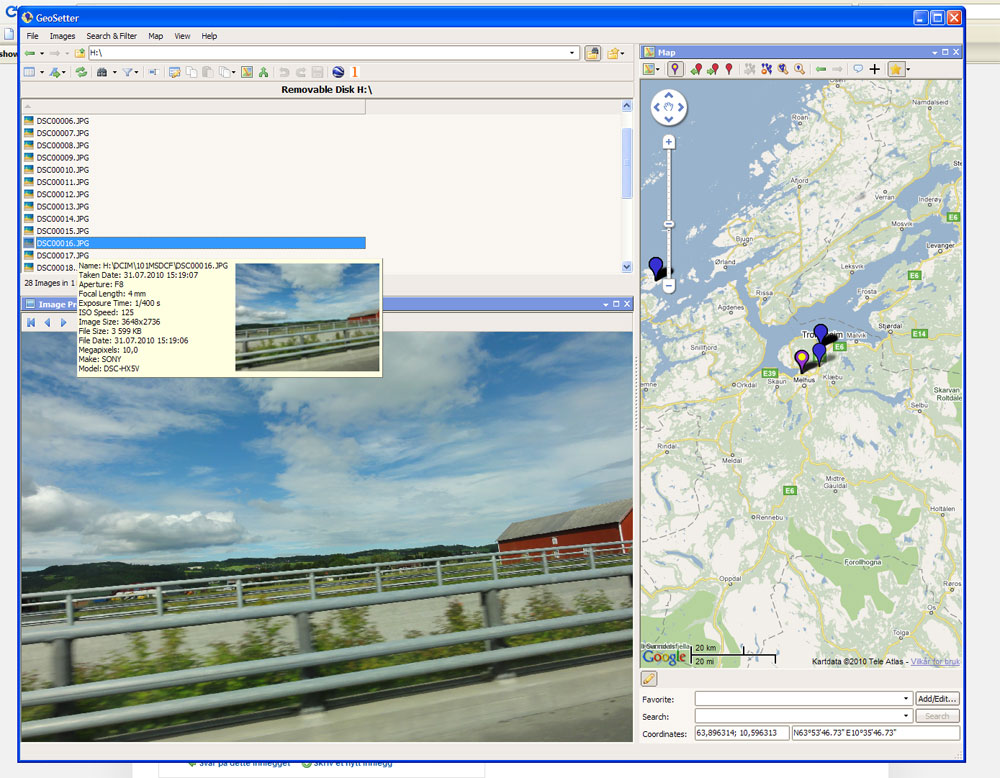Click the map pan hand control
This screenshot has width=1000, height=778.
click(x=668, y=107)
